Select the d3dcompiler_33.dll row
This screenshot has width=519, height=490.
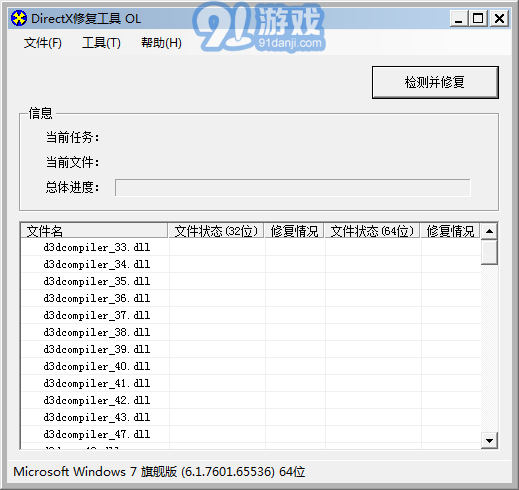point(251,247)
